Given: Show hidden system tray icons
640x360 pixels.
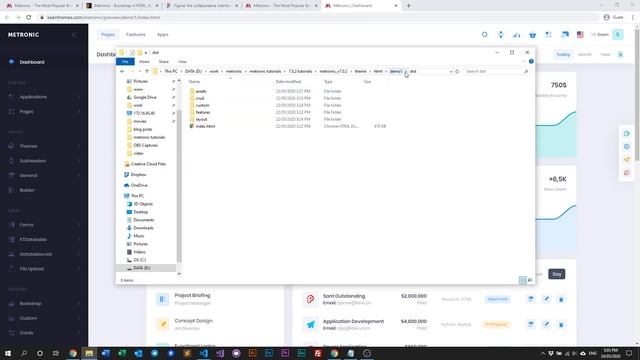Looking at the screenshot, I should [x=542, y=353].
